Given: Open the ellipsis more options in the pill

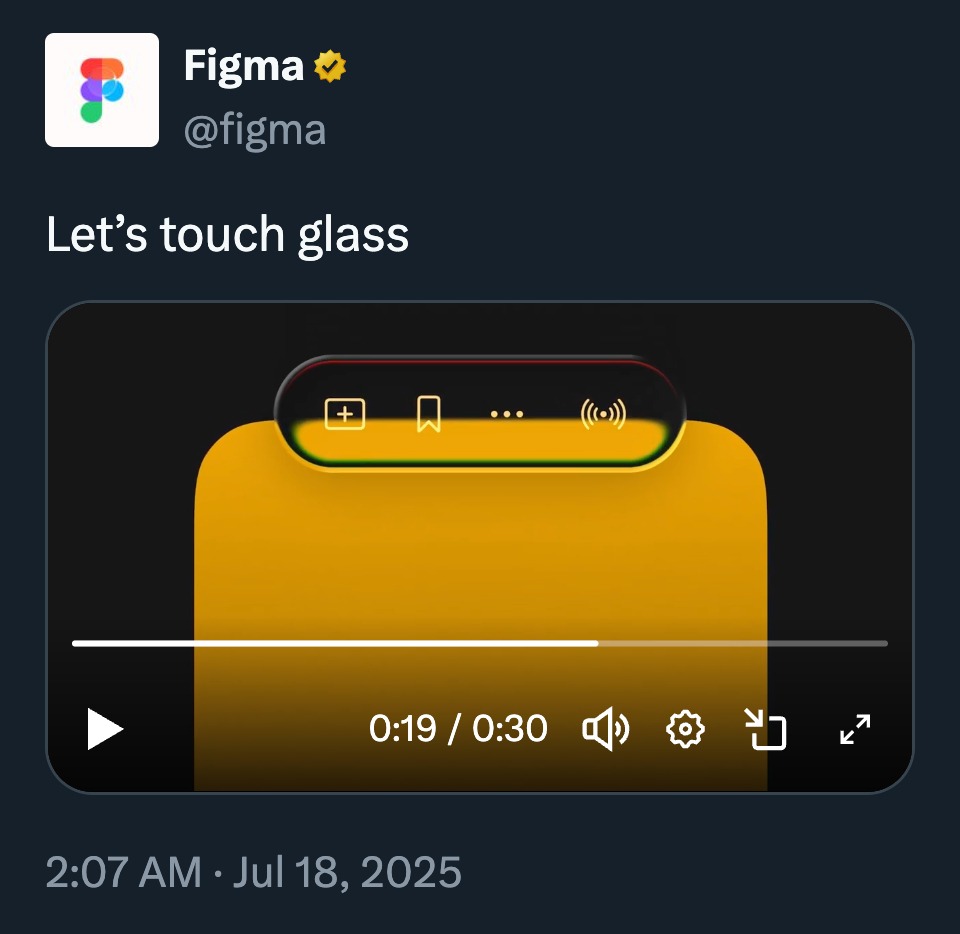Looking at the screenshot, I should 507,413.
